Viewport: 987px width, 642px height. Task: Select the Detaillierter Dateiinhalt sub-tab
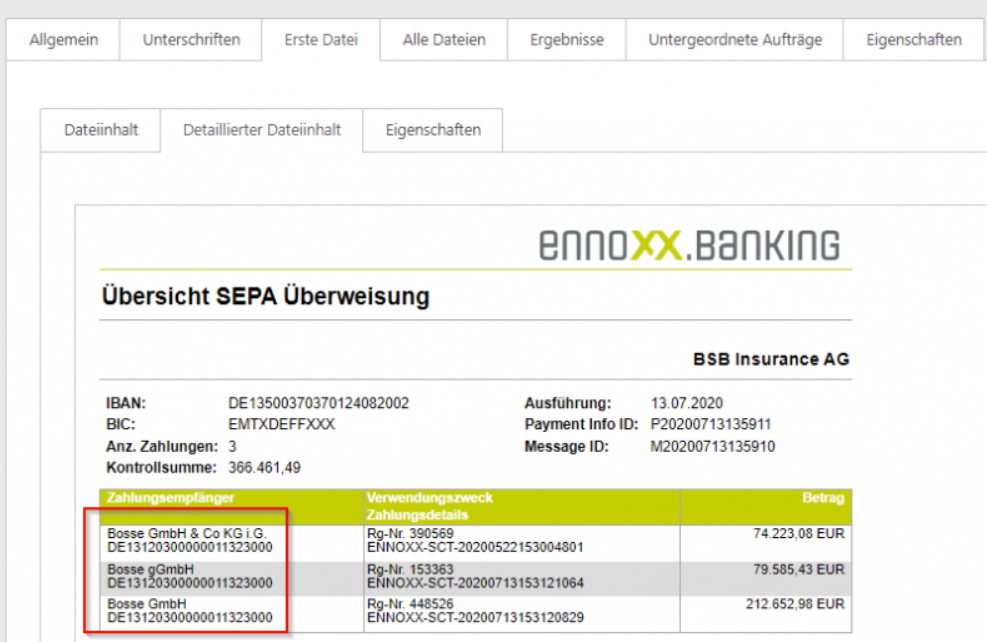click(x=261, y=130)
